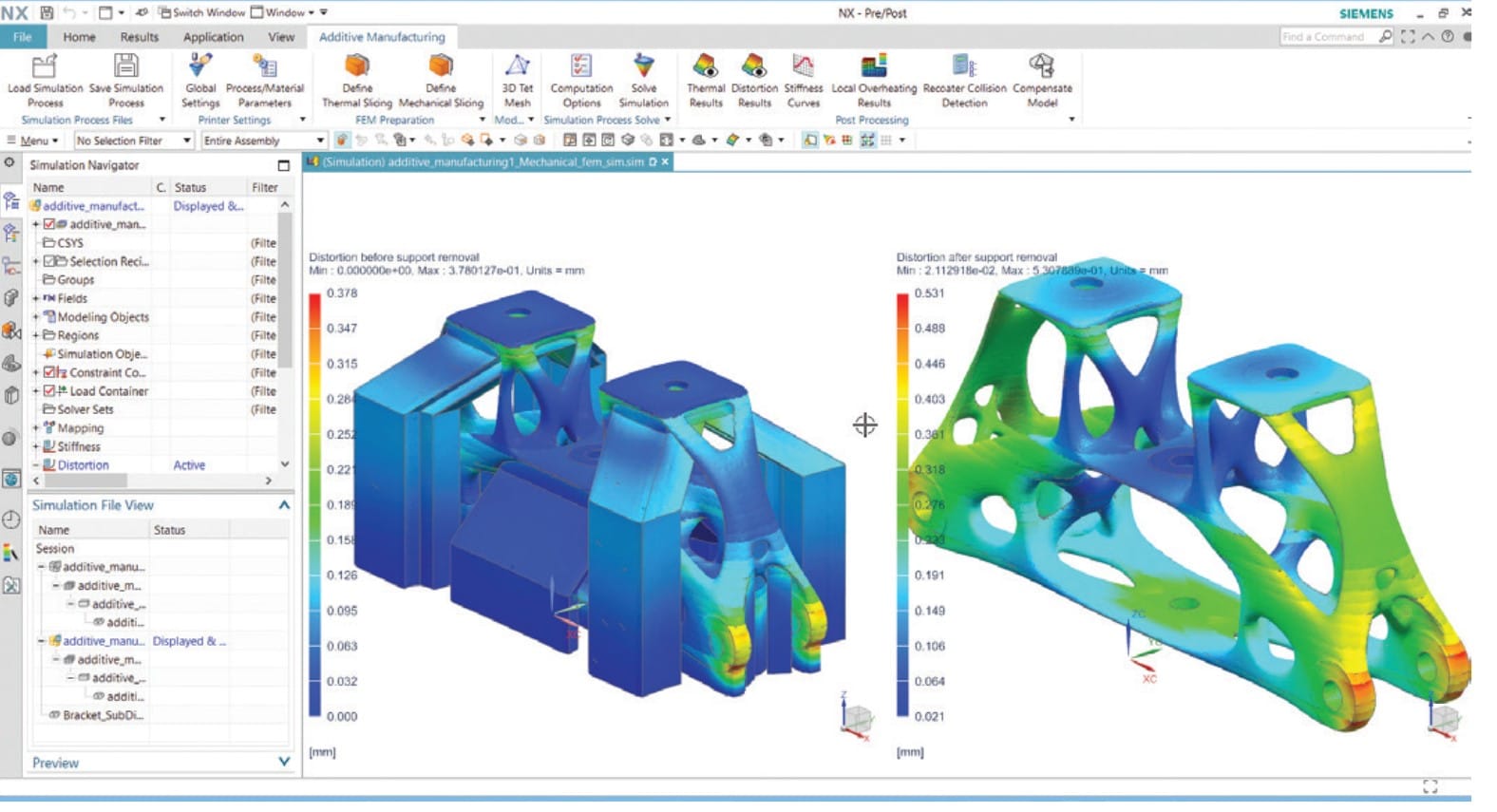
Task: Click the Find a Command search icon
Action: [x=1386, y=37]
